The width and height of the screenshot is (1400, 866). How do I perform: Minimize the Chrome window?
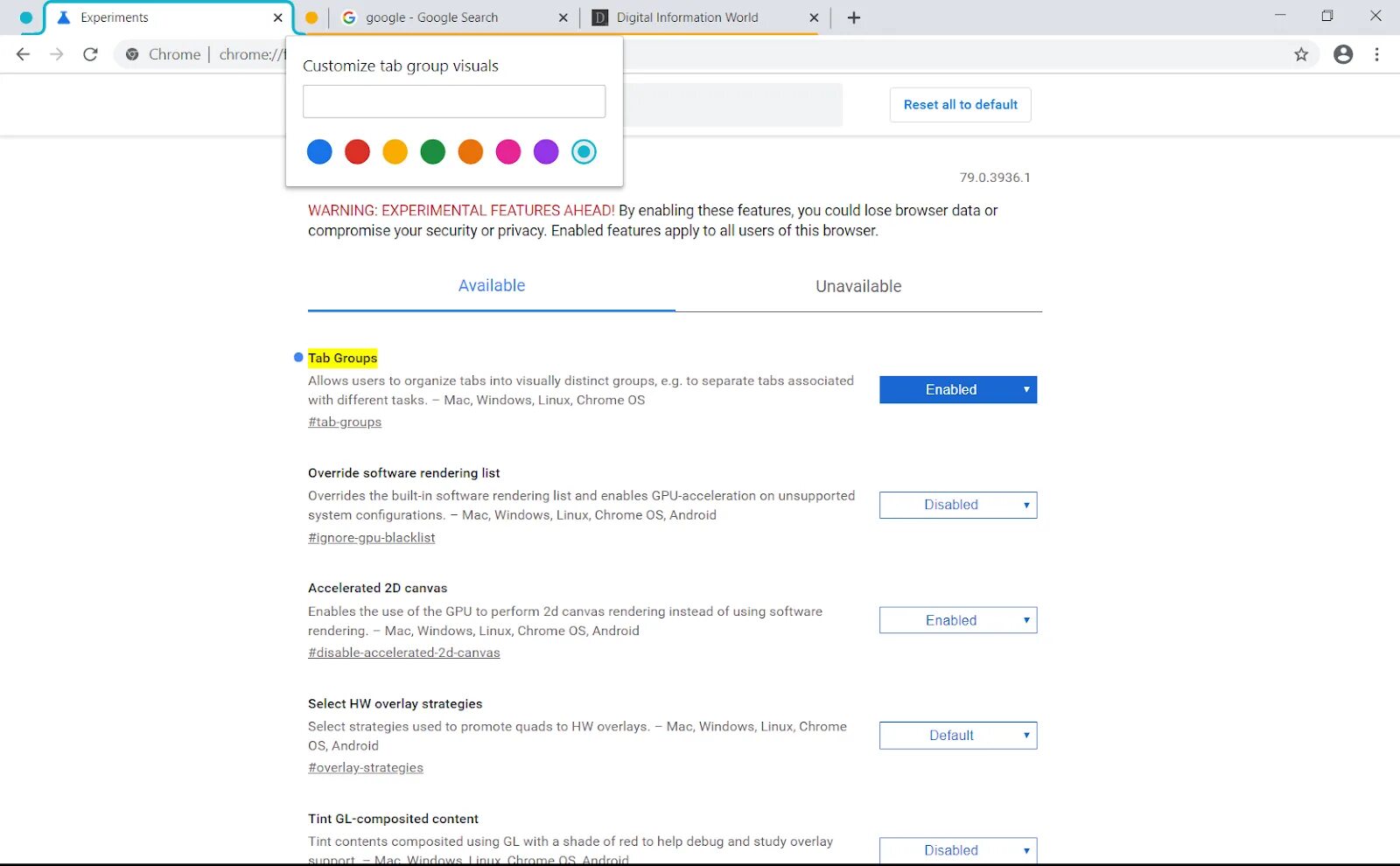coord(1280,16)
